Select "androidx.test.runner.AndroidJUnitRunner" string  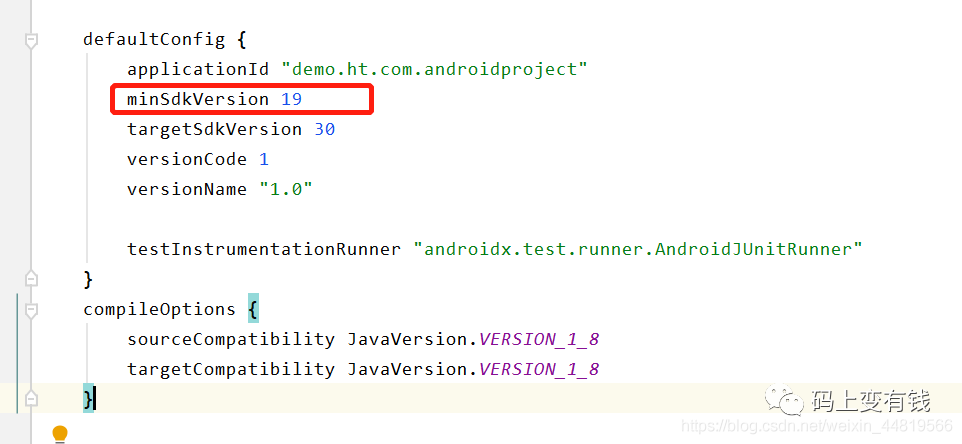(x=638, y=250)
